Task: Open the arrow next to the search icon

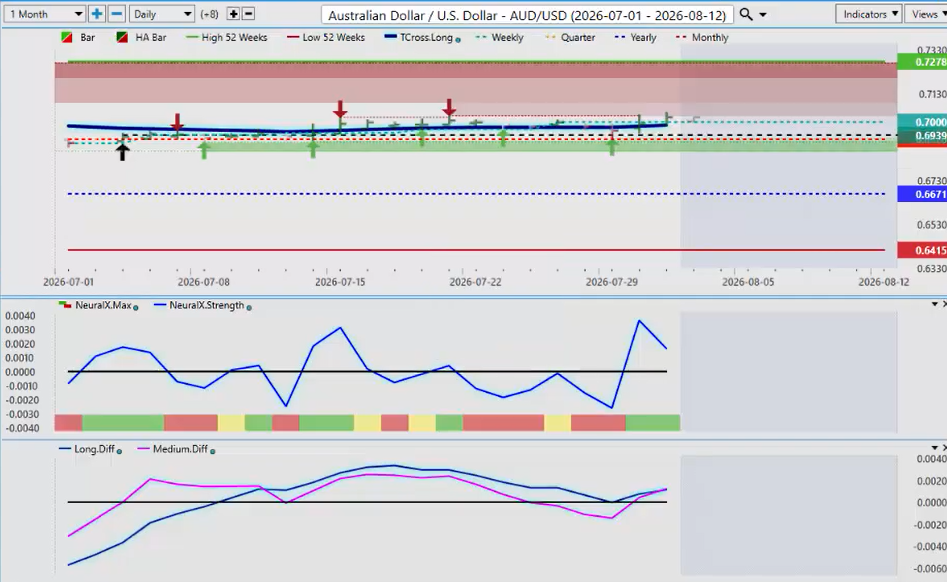Action: pyautogui.click(x=763, y=14)
